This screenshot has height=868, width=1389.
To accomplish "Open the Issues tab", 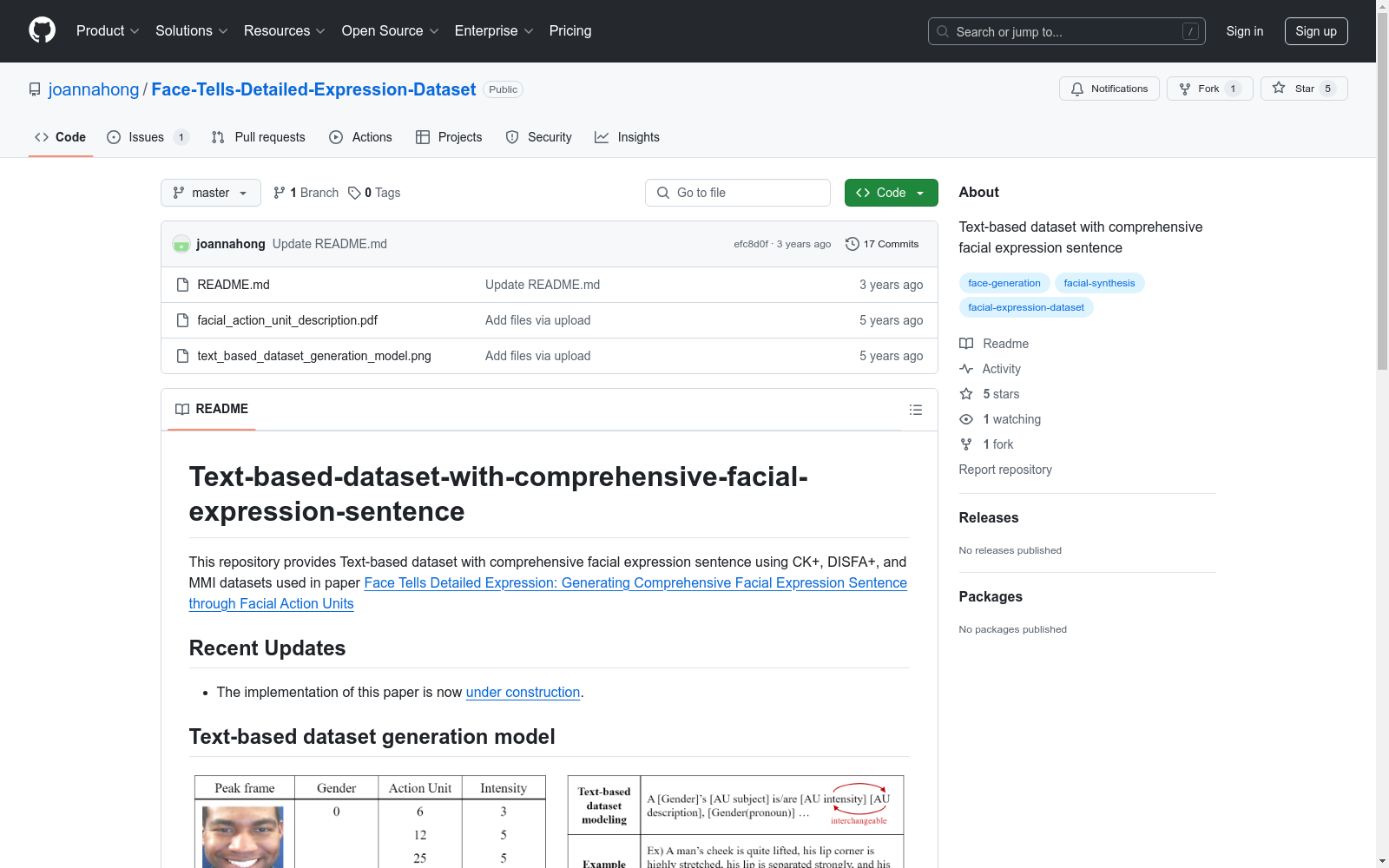I will click(x=147, y=137).
